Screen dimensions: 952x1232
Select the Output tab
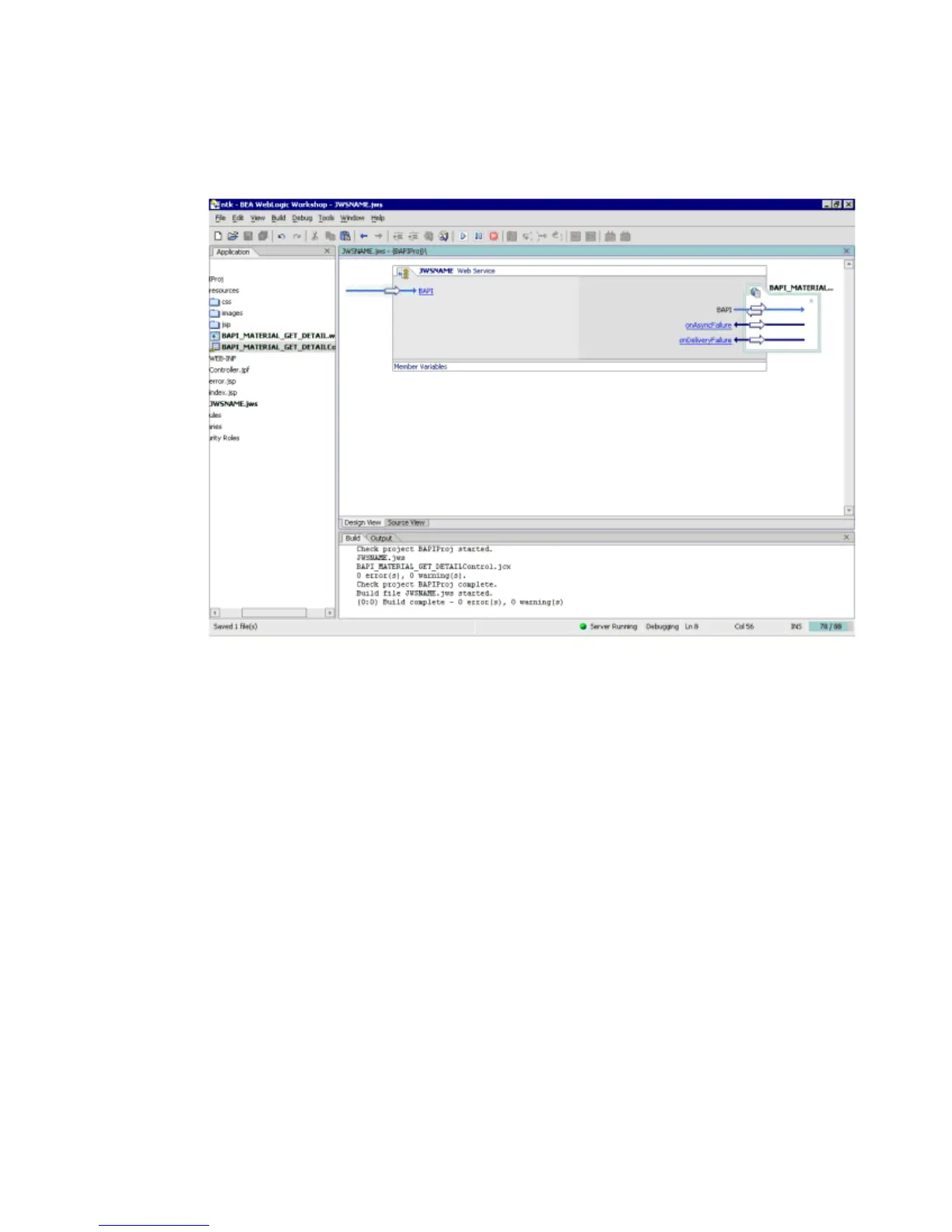[x=381, y=538]
